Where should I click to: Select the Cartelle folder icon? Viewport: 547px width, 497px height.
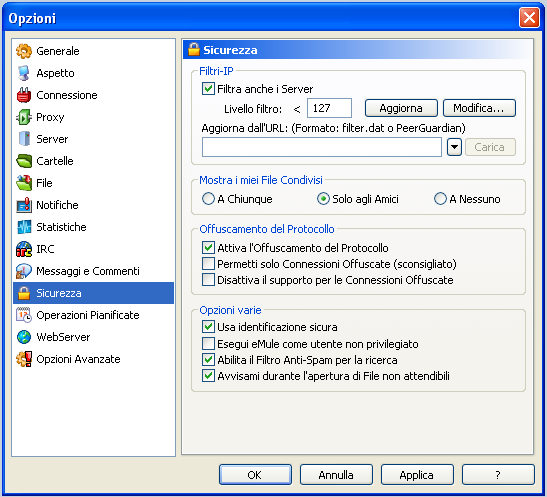24,161
